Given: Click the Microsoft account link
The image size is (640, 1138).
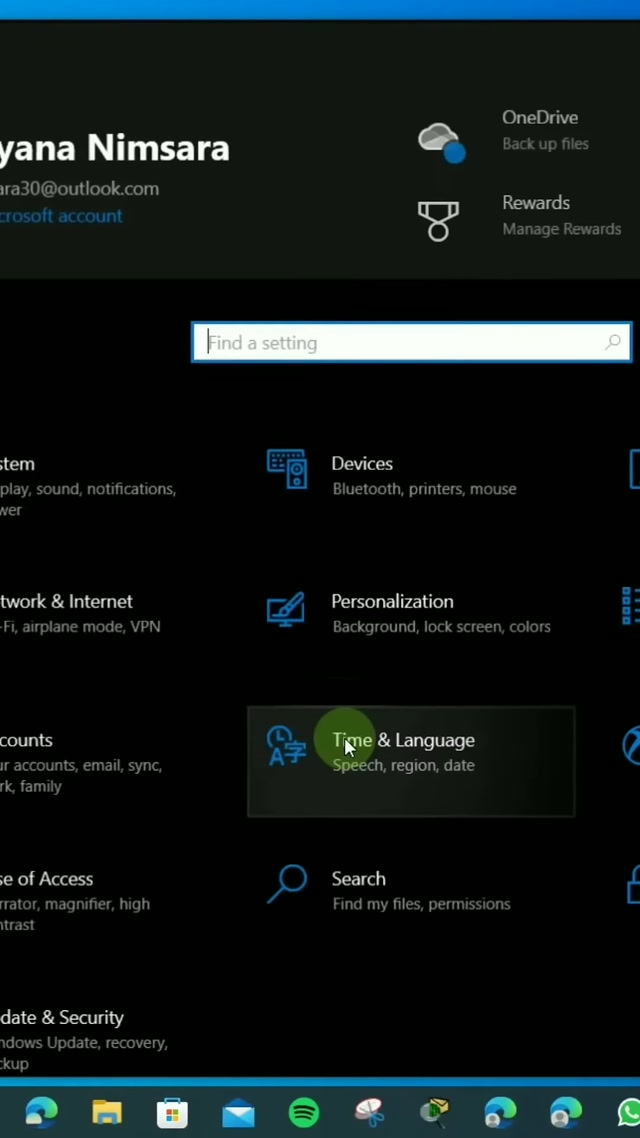Looking at the screenshot, I should (x=60, y=216).
